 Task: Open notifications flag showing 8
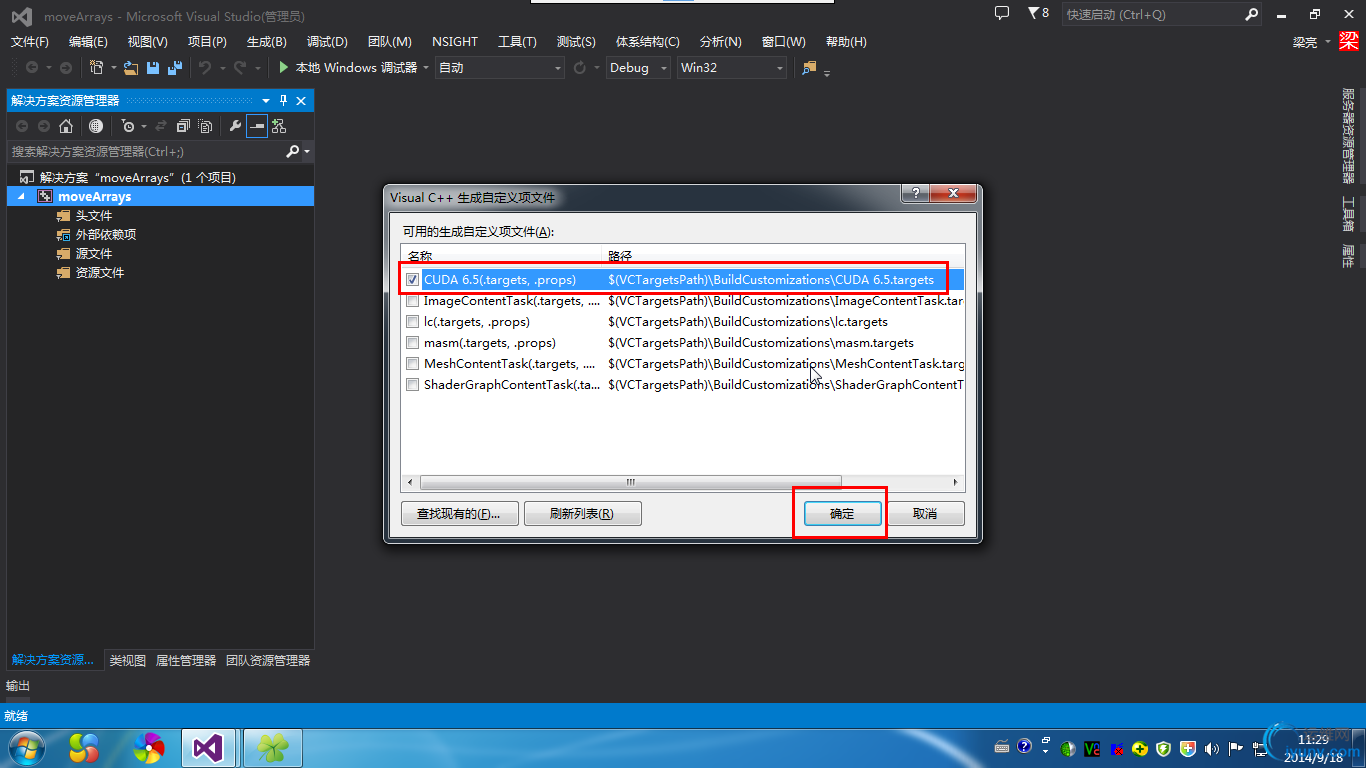[x=1038, y=13]
